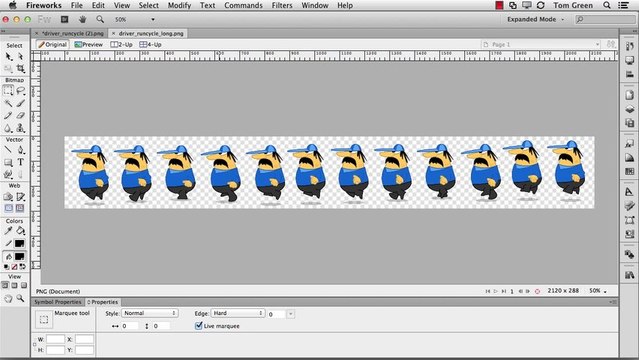Click the stroke color swatch
639x360 pixels.
click(19, 244)
